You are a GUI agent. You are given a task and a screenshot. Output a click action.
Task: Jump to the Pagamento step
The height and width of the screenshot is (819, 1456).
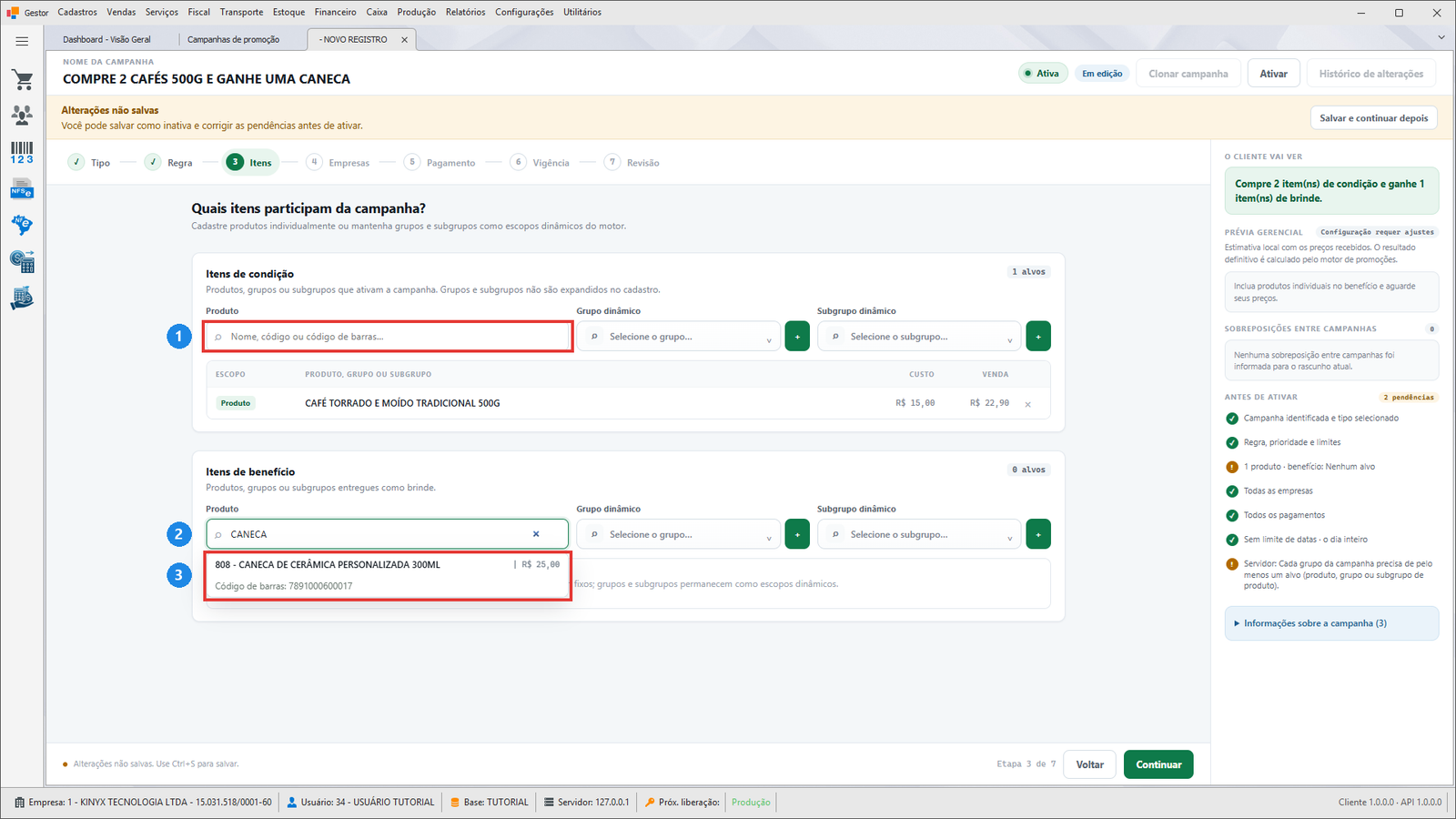440,163
